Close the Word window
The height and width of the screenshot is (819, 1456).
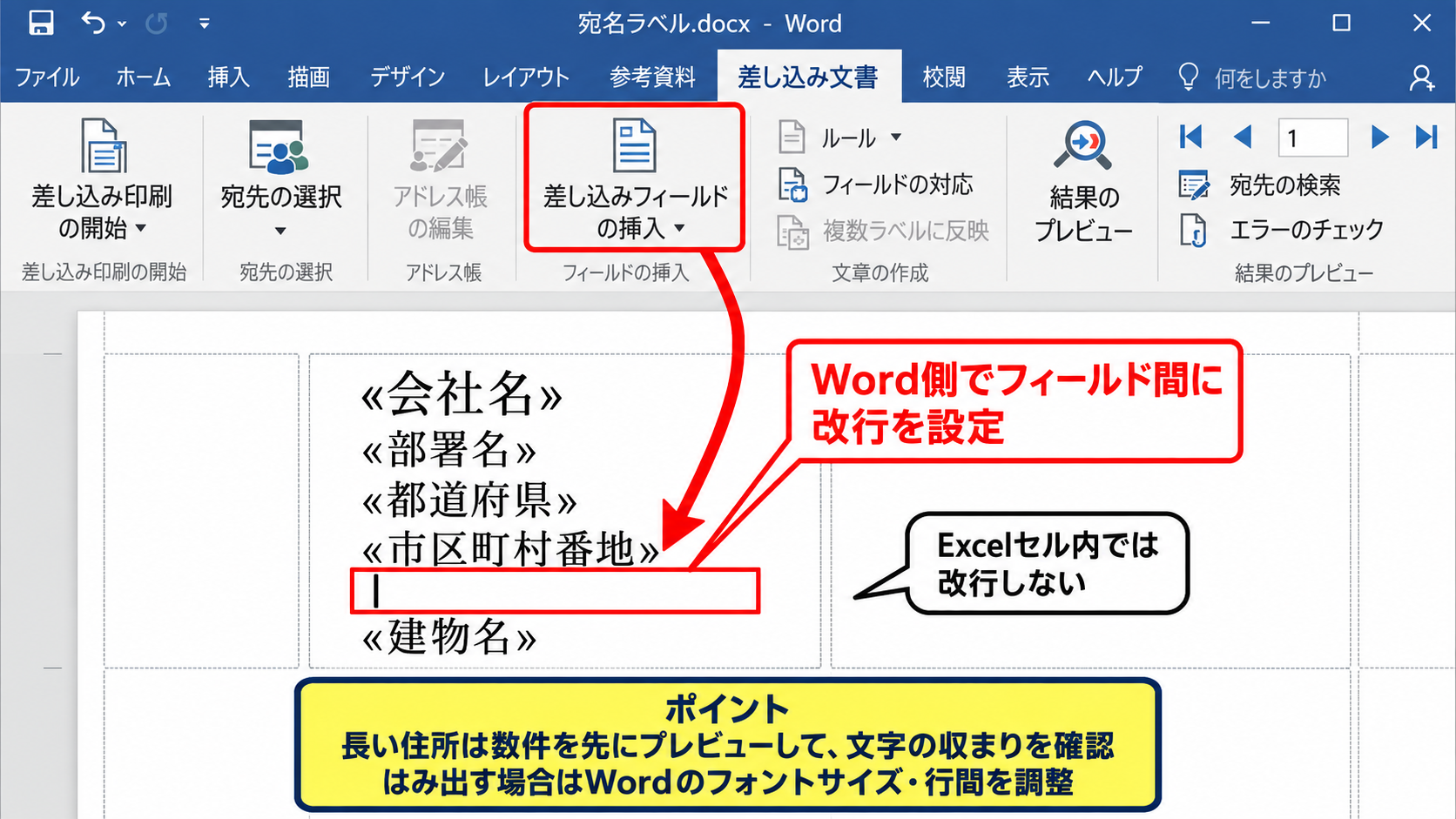click(x=1422, y=23)
